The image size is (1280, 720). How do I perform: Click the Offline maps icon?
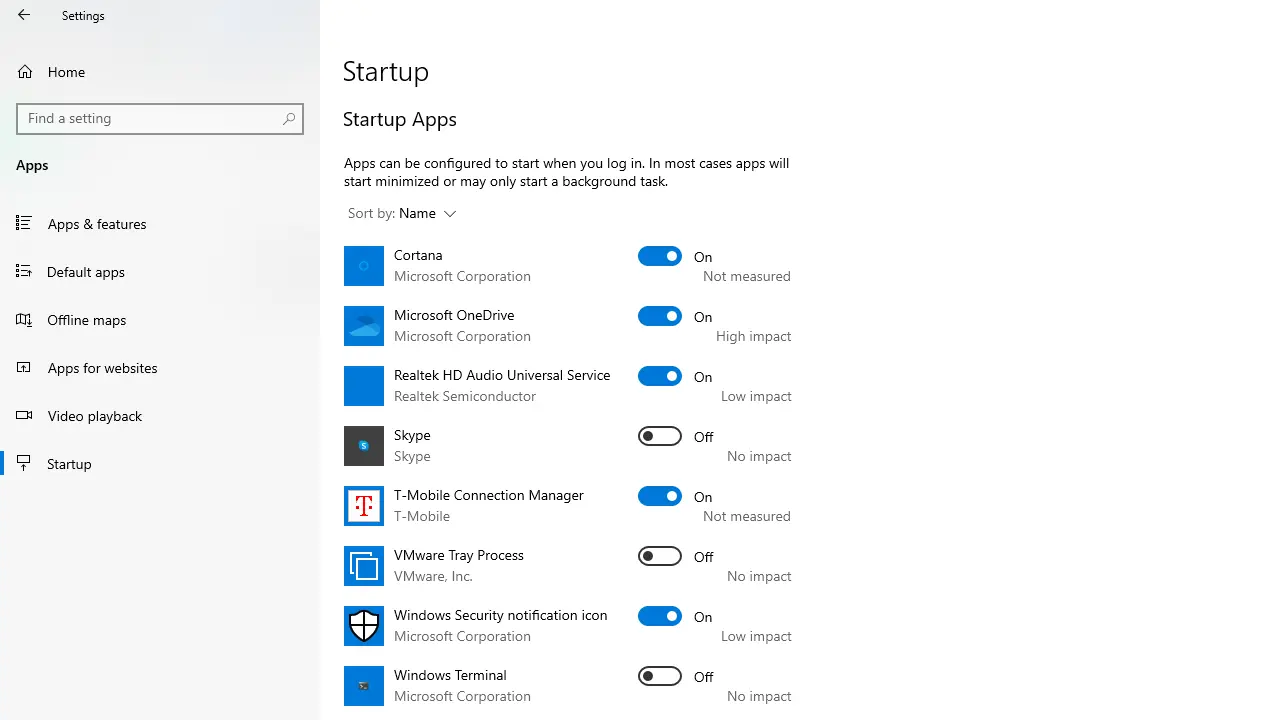click(25, 319)
